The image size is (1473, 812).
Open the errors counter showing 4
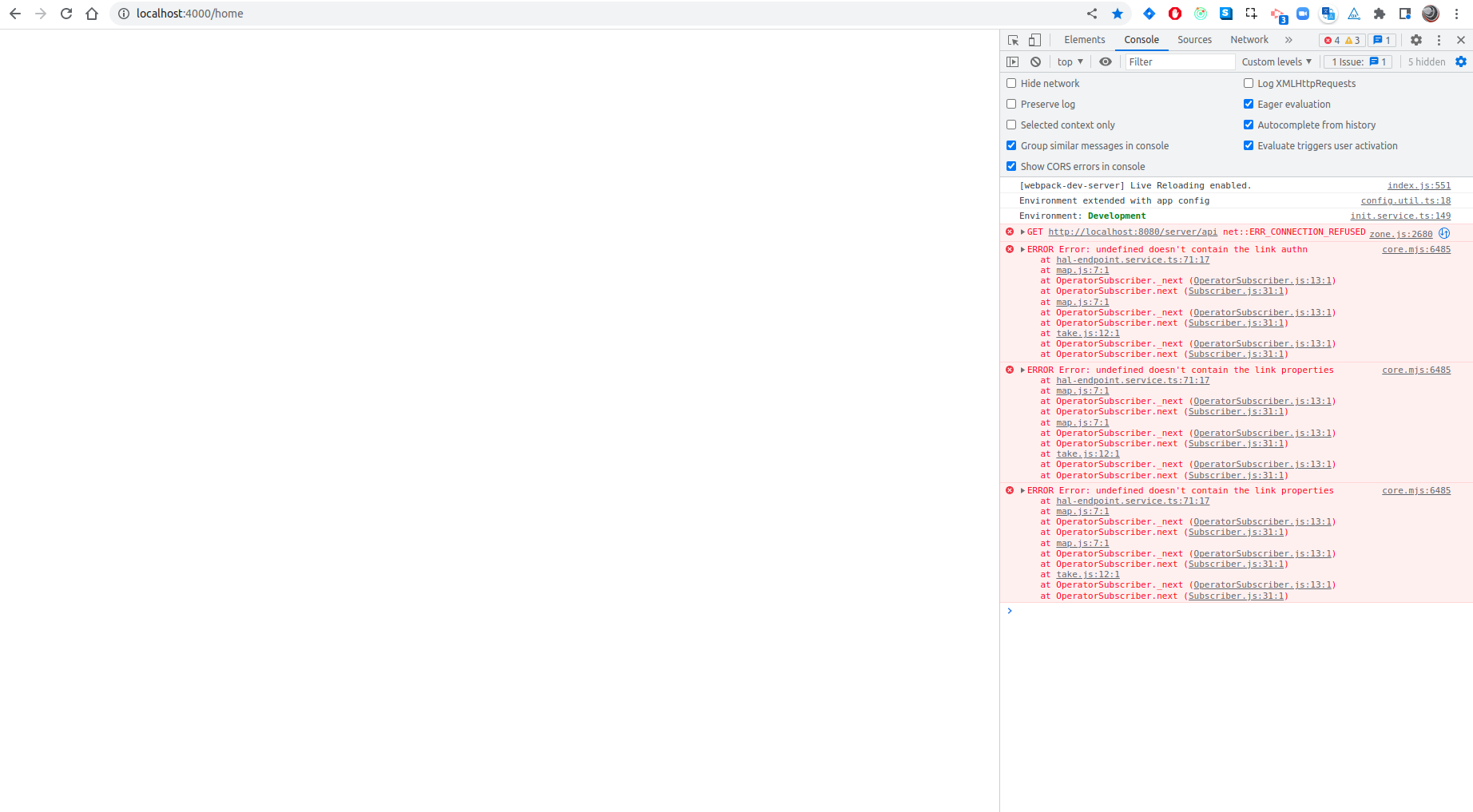tap(1332, 40)
